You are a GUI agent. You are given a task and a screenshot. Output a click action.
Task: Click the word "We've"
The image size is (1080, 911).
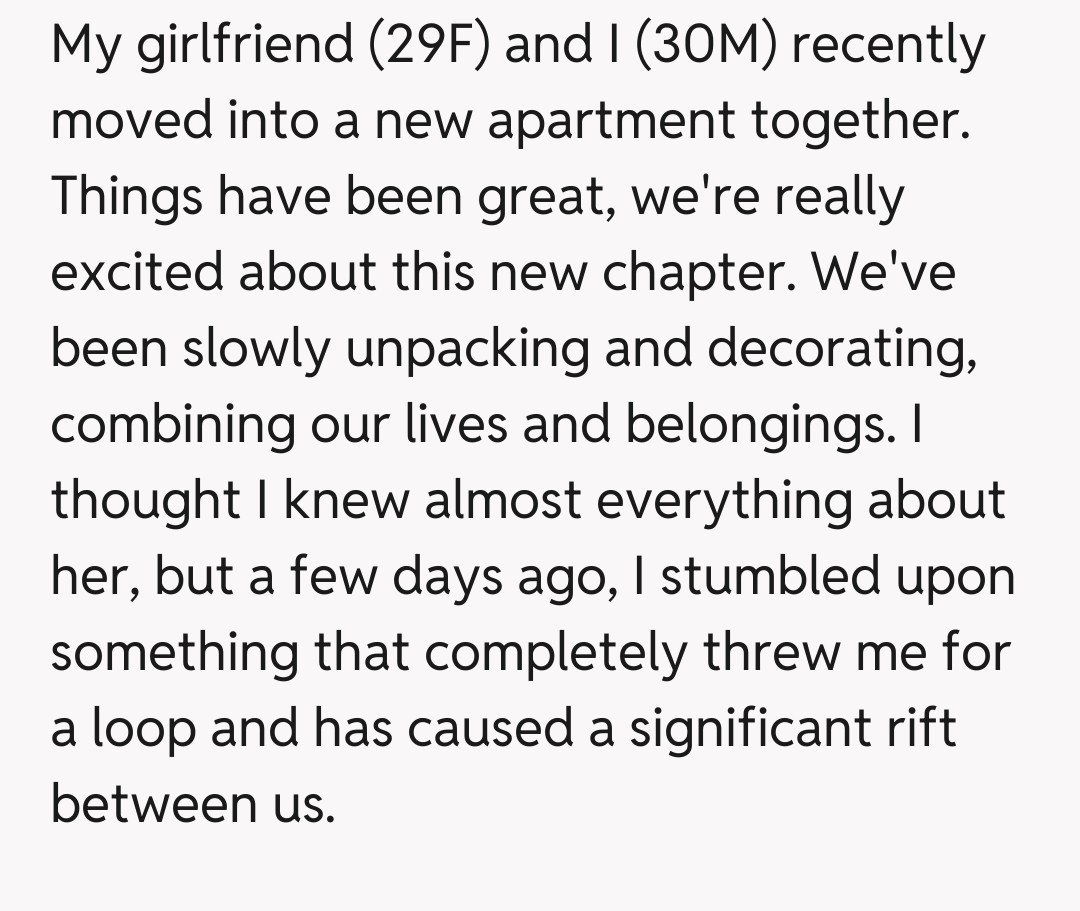pos(883,273)
